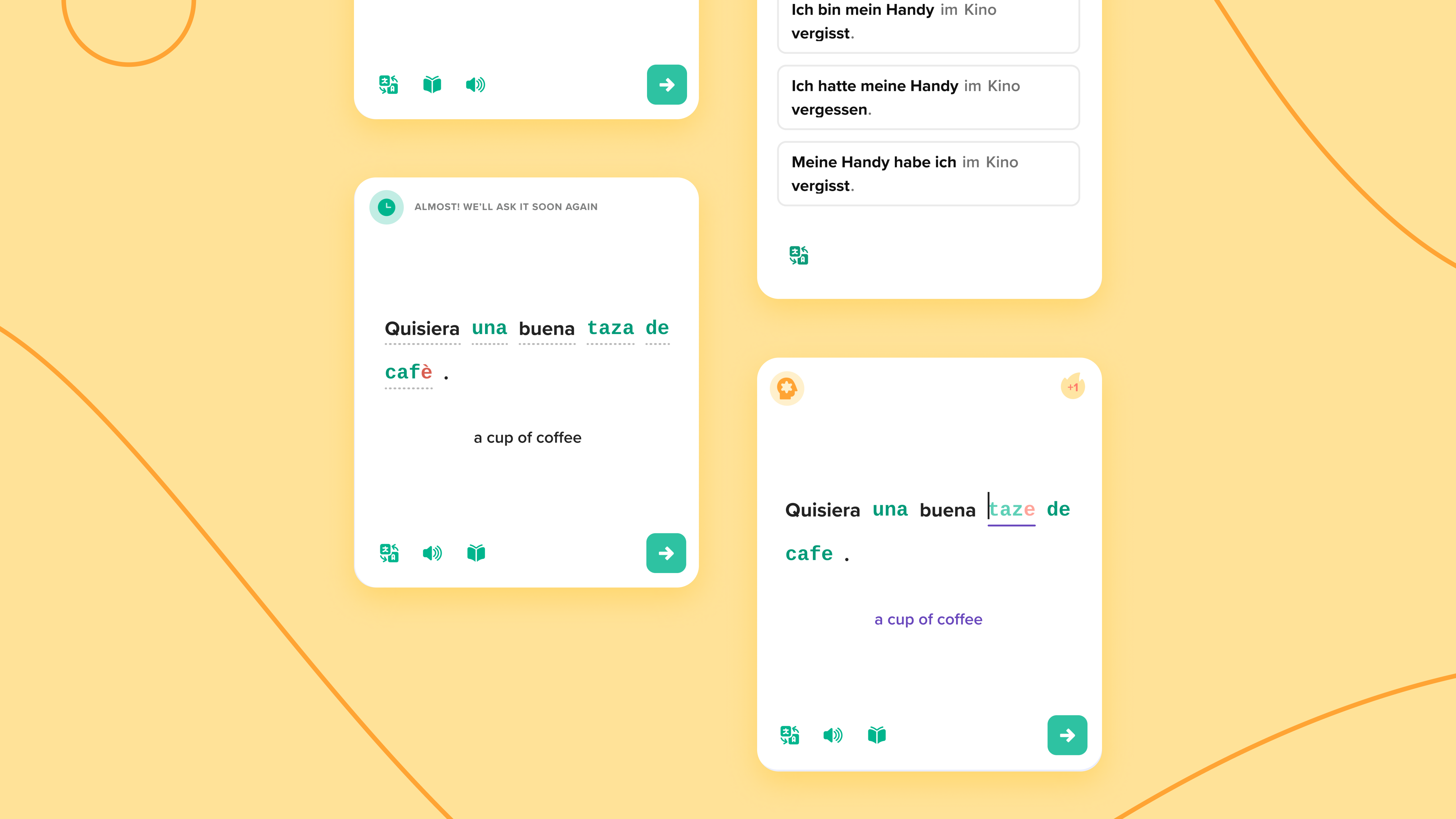Click the star badge icon on bottom-right card
Screen dimensions: 1456x819
787,388
